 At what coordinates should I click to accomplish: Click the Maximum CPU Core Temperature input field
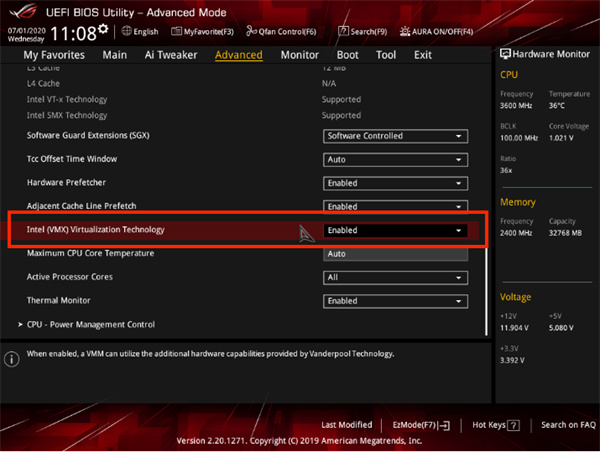(396, 254)
